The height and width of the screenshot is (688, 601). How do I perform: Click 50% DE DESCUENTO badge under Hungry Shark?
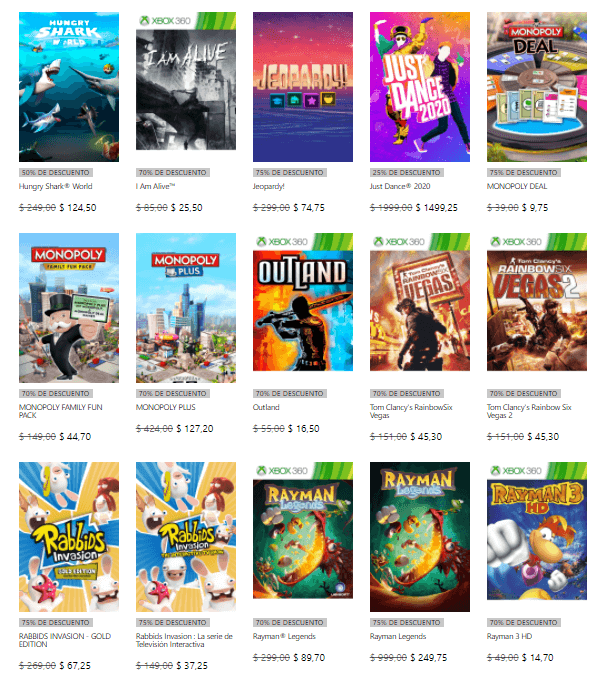(x=56, y=172)
